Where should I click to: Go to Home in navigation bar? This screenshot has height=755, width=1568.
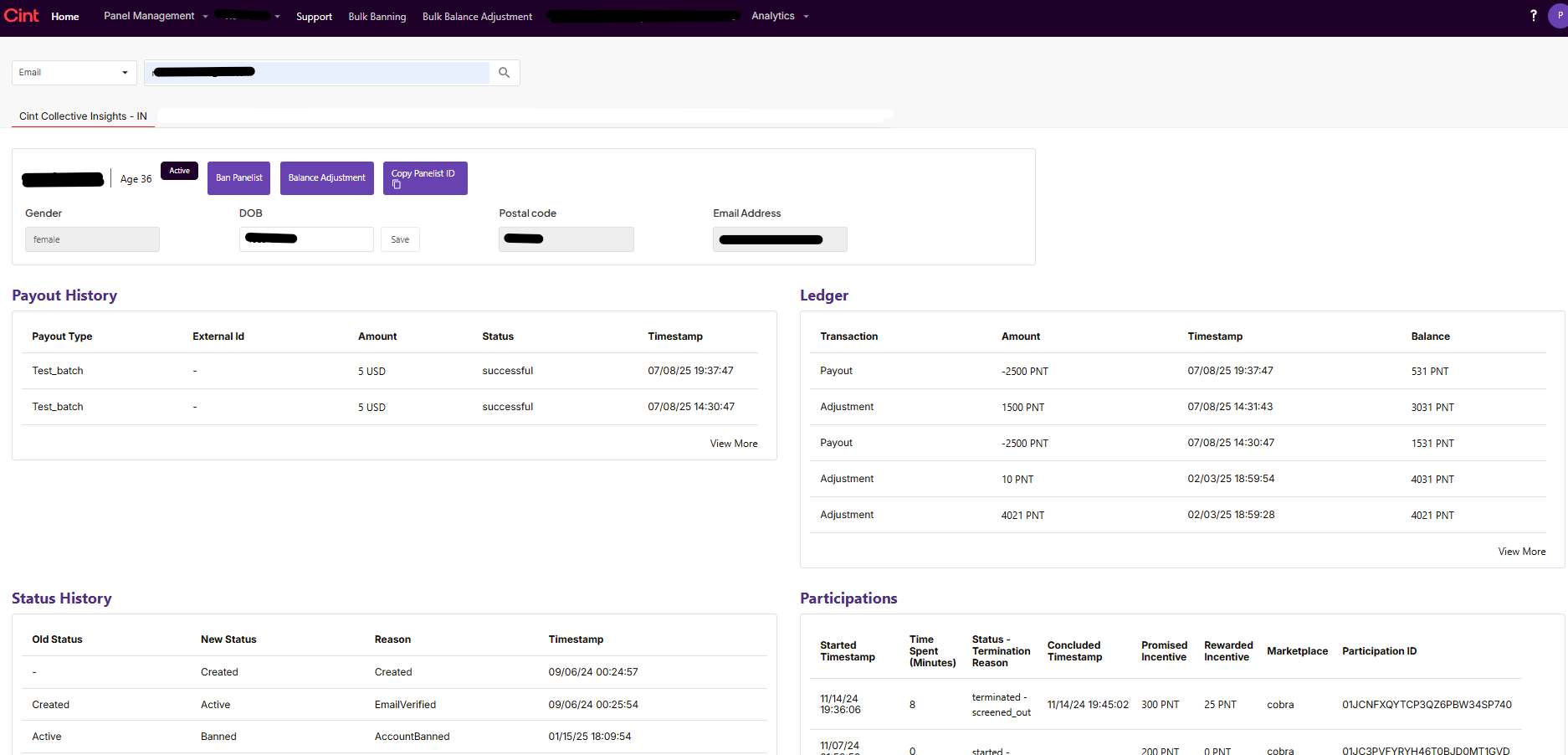(x=65, y=17)
